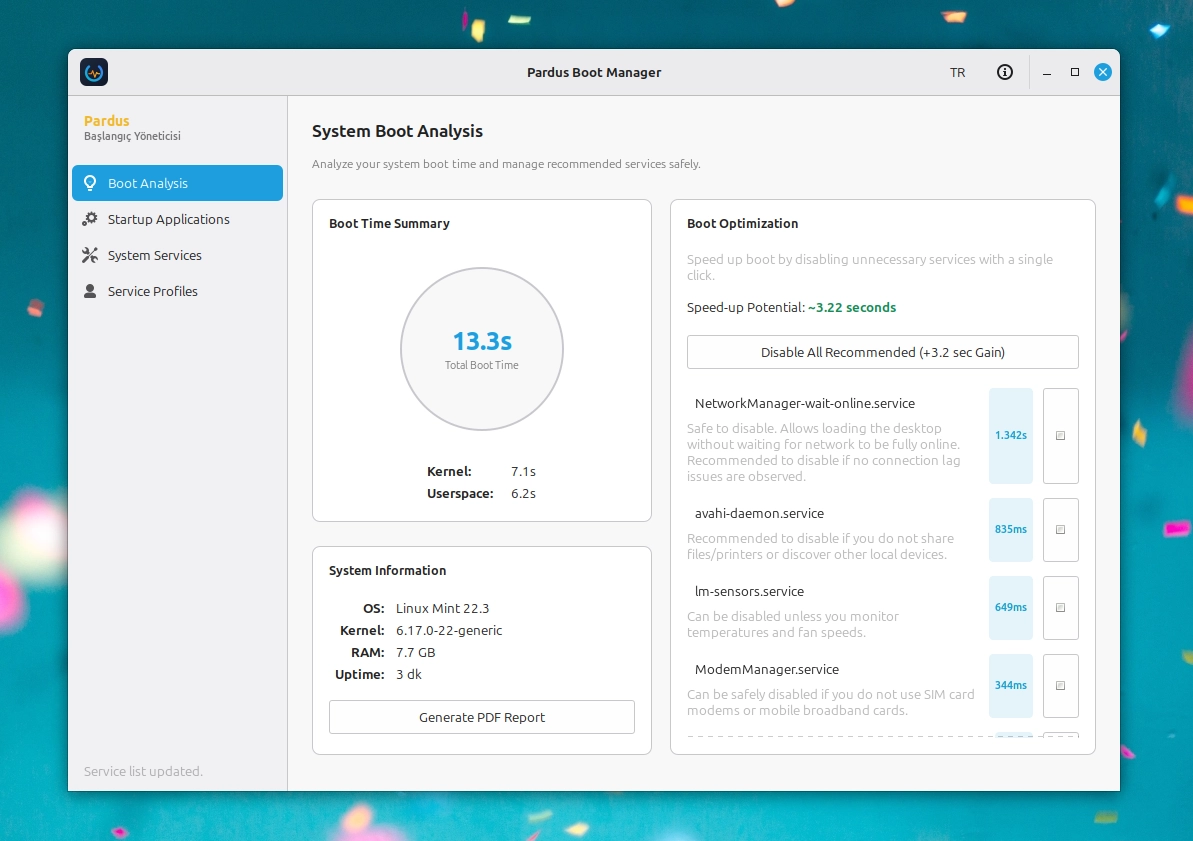Click the Pardus brand label in sidebar

coord(107,121)
